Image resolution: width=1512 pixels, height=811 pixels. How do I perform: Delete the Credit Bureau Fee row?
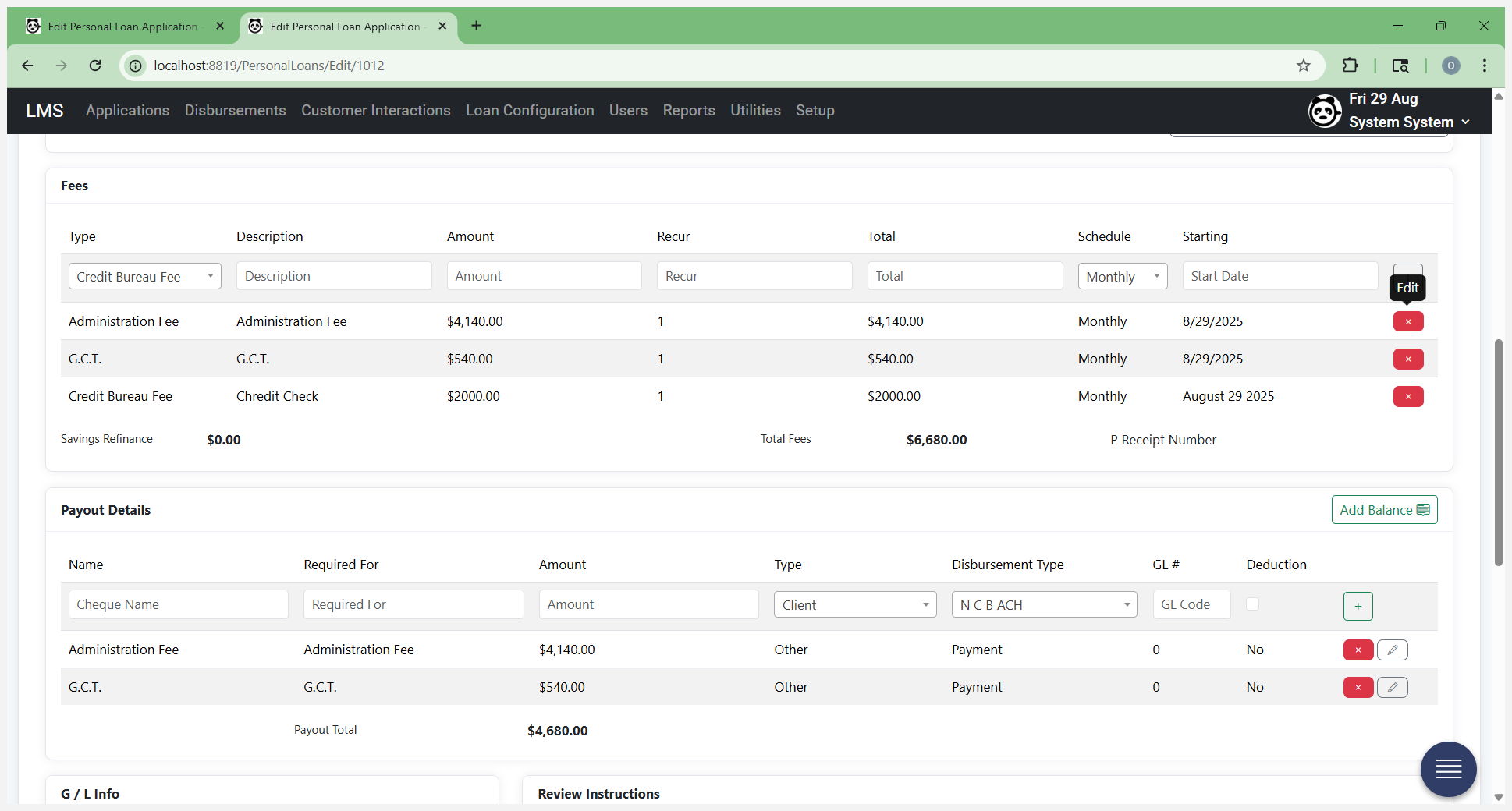click(x=1408, y=396)
